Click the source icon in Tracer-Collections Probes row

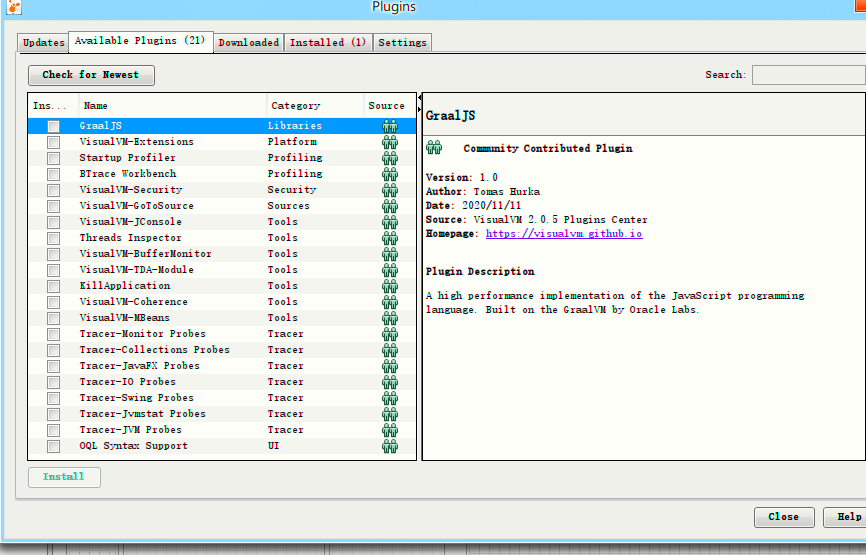pos(390,350)
